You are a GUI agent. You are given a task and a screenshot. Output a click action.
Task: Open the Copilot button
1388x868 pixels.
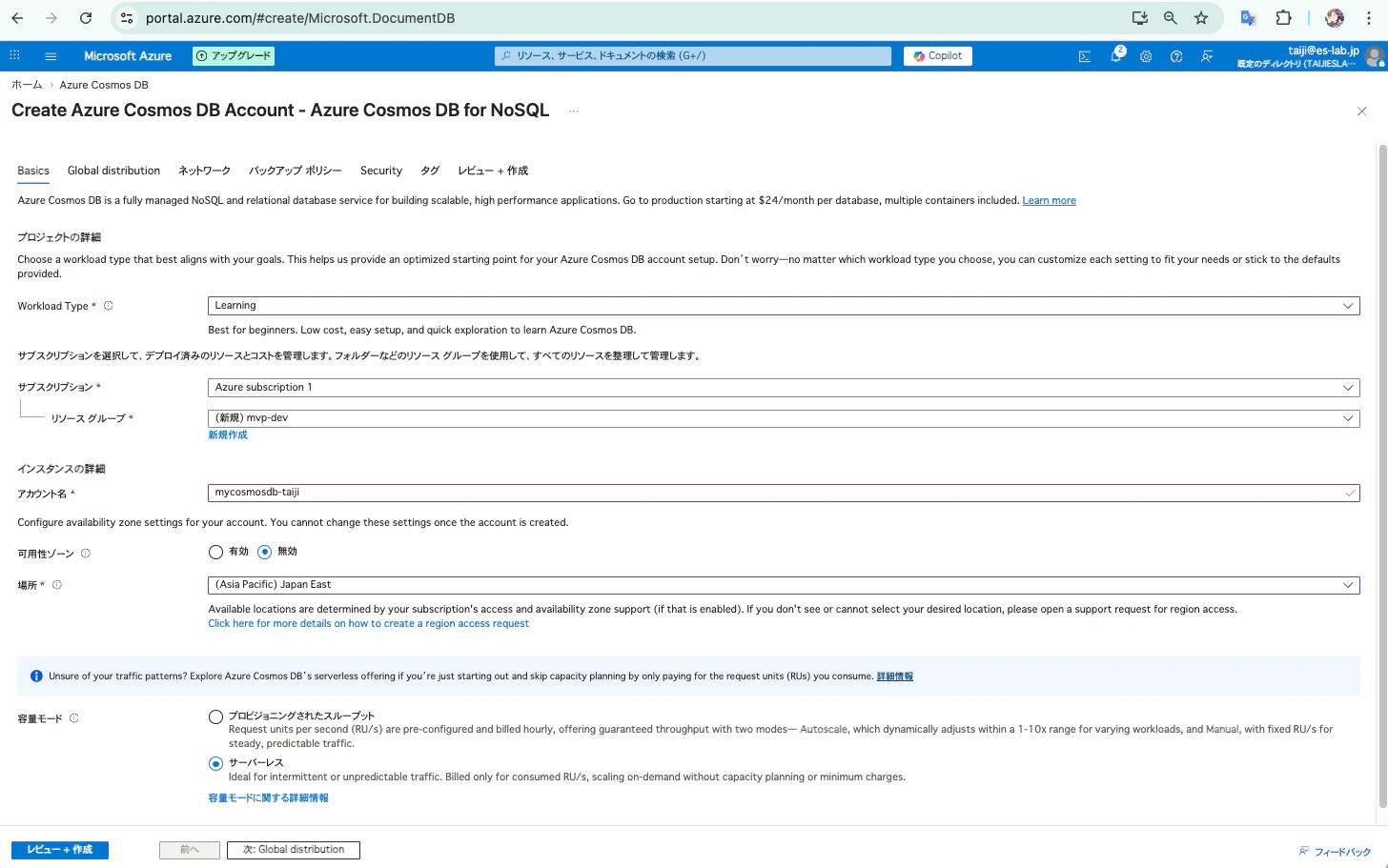(938, 56)
